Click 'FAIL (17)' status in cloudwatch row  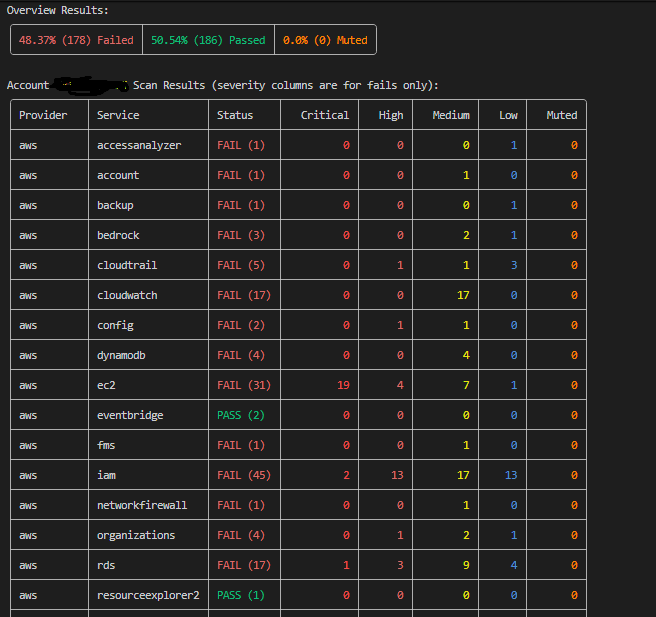pos(243,295)
